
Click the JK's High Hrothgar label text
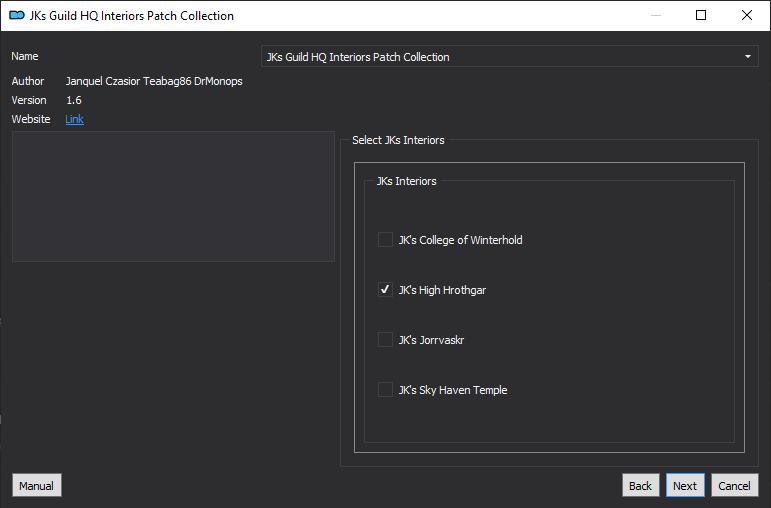442,290
